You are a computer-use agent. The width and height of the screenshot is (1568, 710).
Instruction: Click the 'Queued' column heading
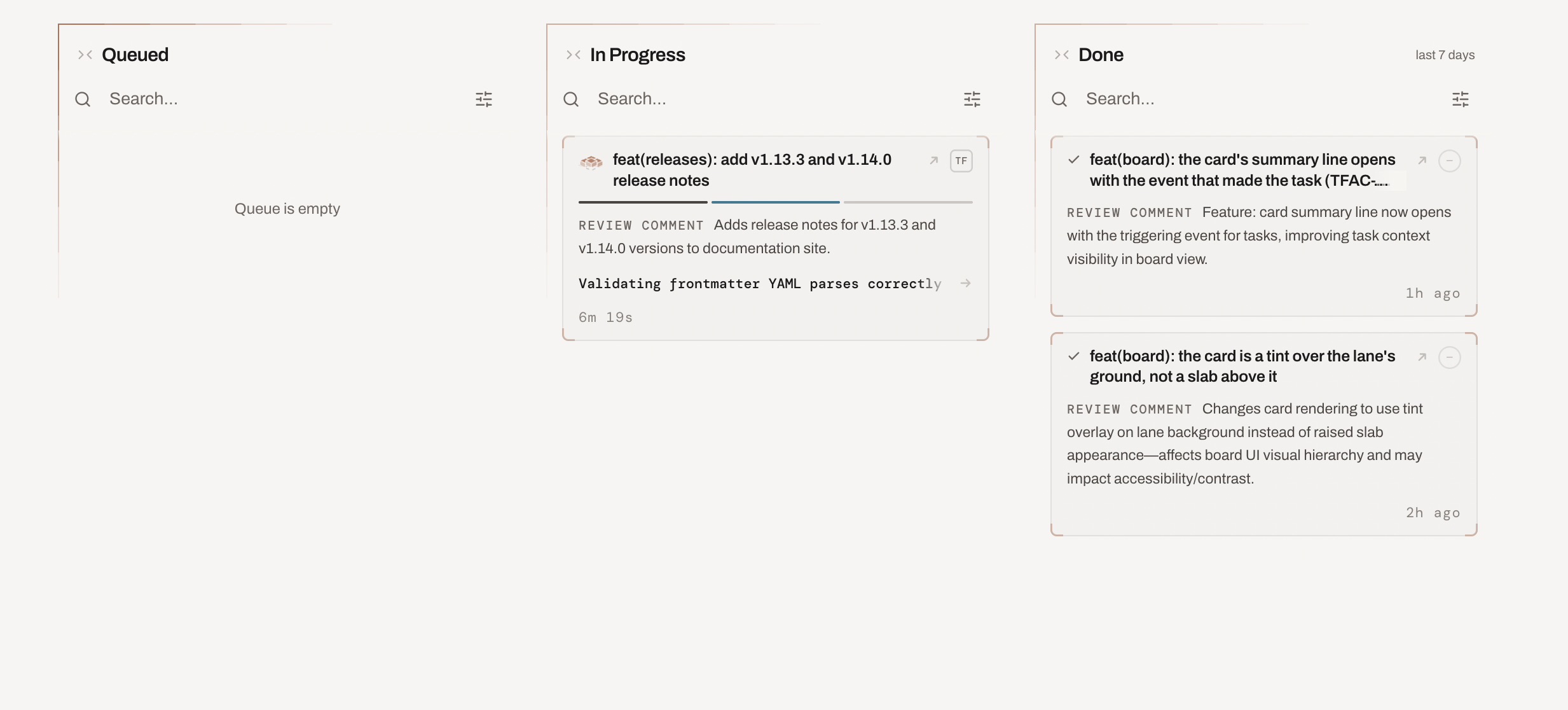135,55
